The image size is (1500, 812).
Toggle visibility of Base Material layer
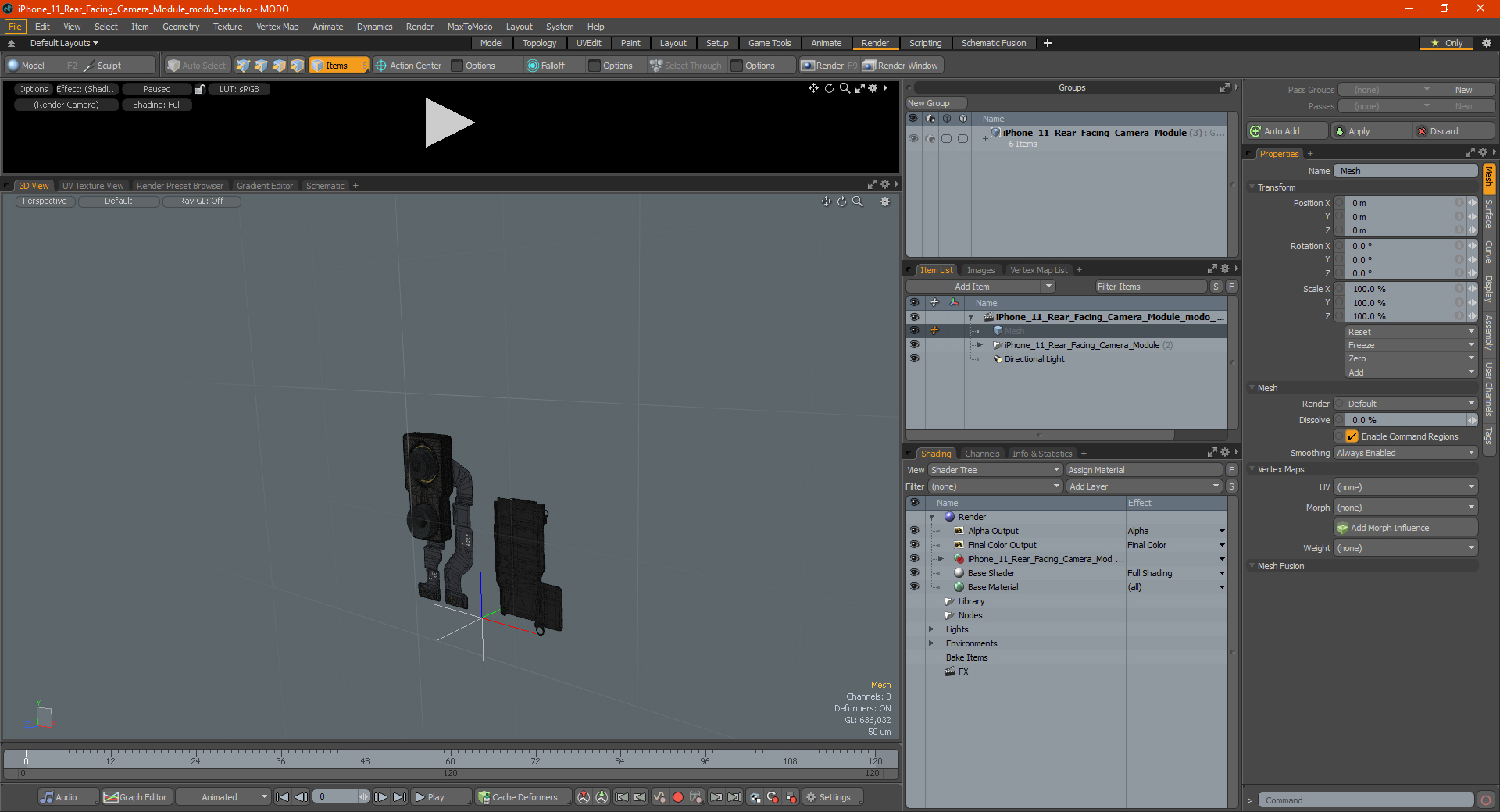914,587
